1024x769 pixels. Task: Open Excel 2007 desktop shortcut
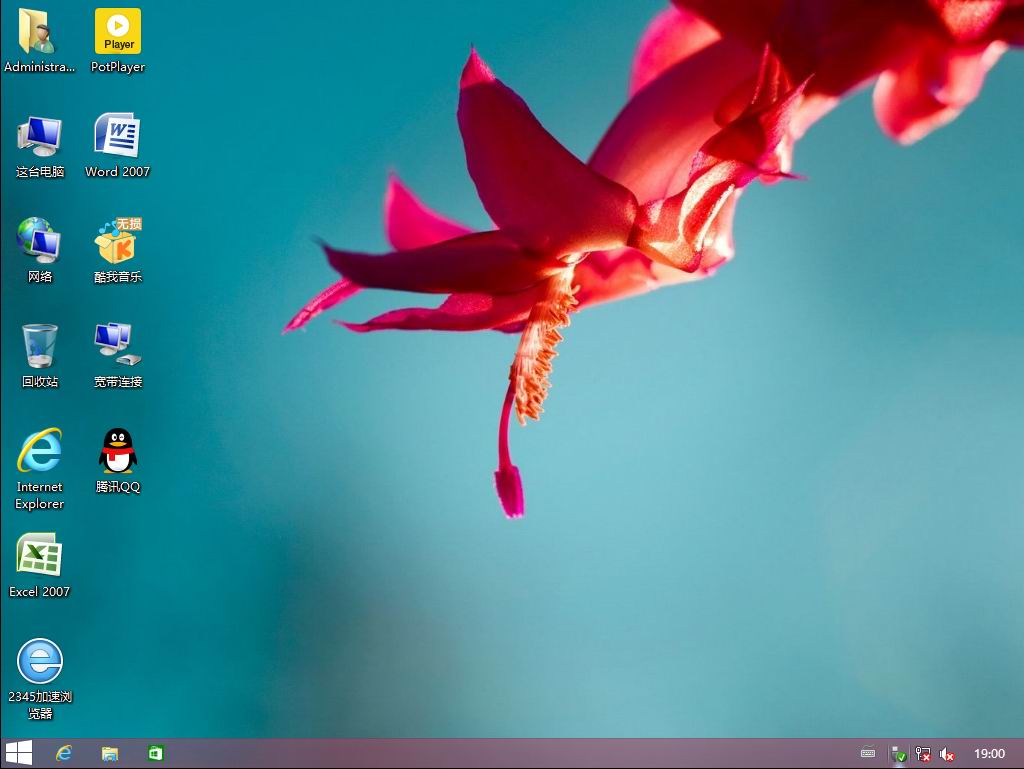click(x=39, y=566)
